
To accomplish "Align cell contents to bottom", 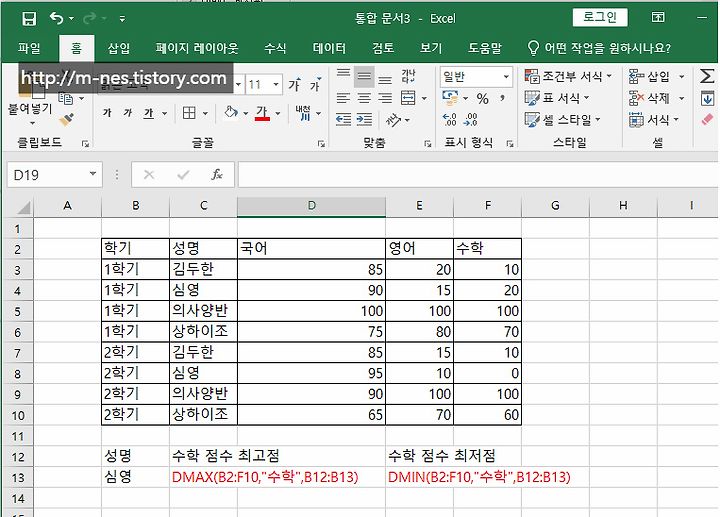I will coord(385,77).
